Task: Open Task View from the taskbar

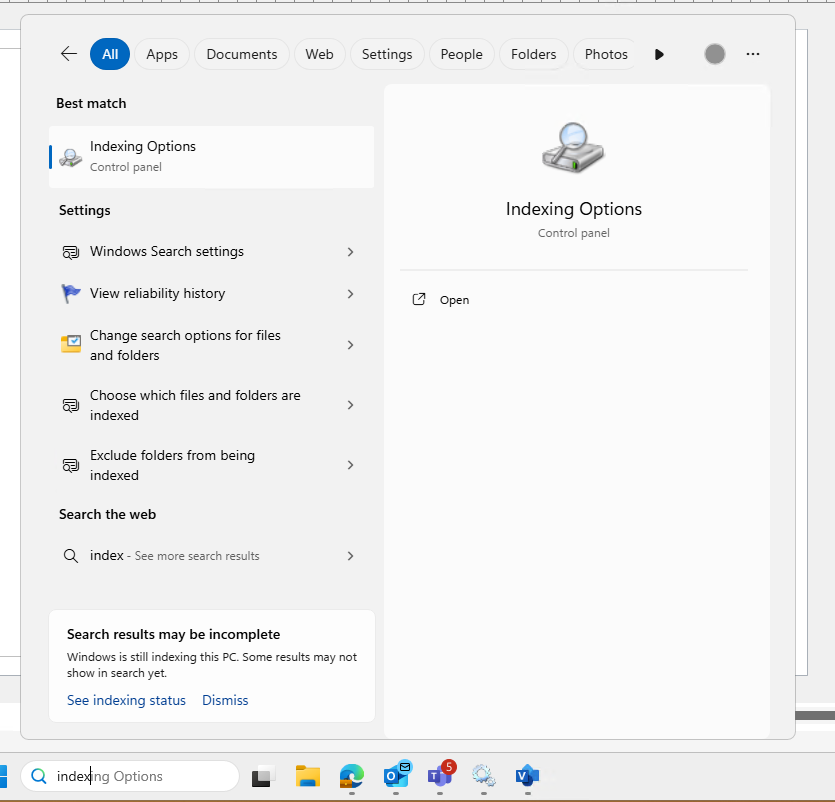Action: [x=263, y=776]
